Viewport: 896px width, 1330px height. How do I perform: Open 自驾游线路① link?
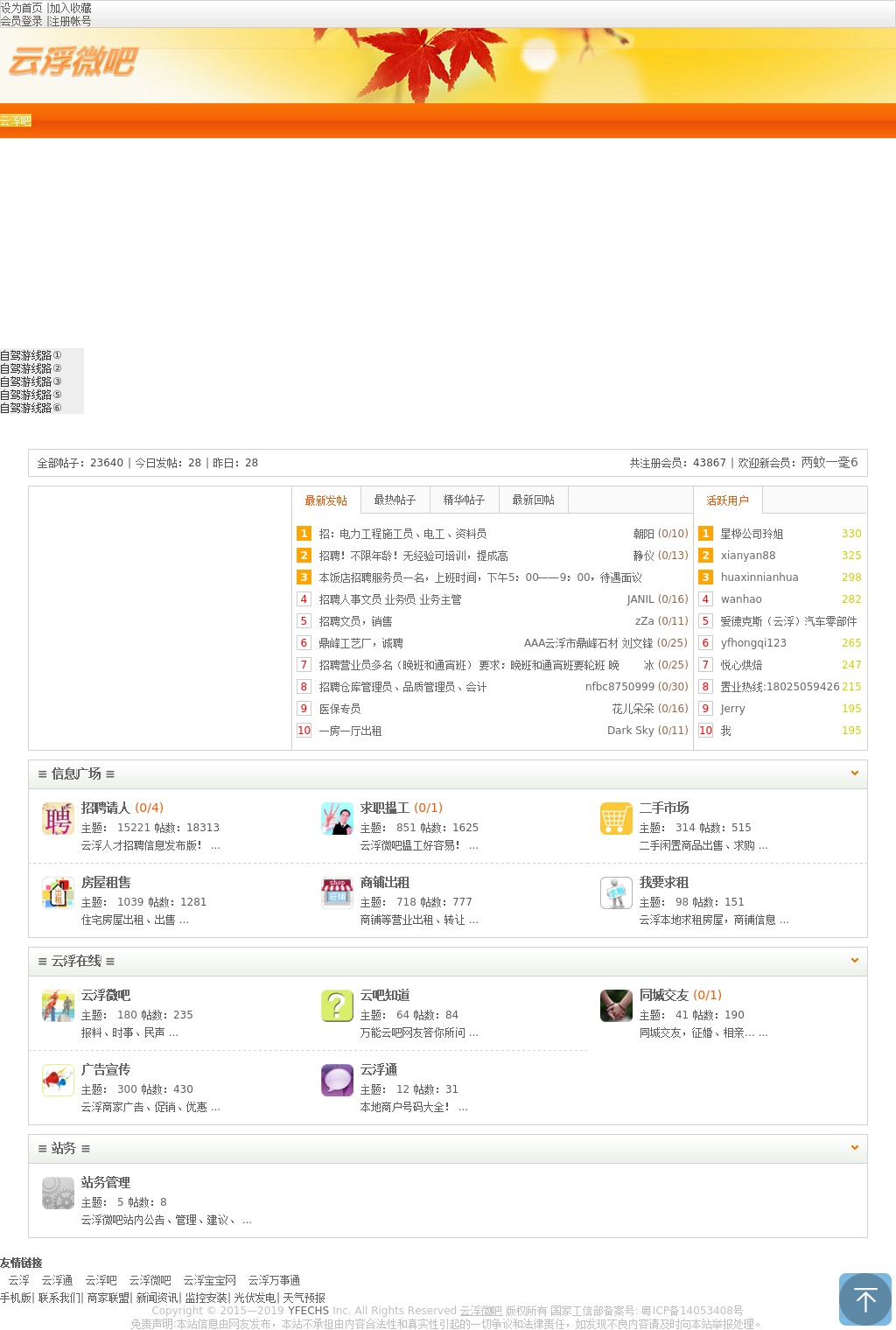click(31, 355)
